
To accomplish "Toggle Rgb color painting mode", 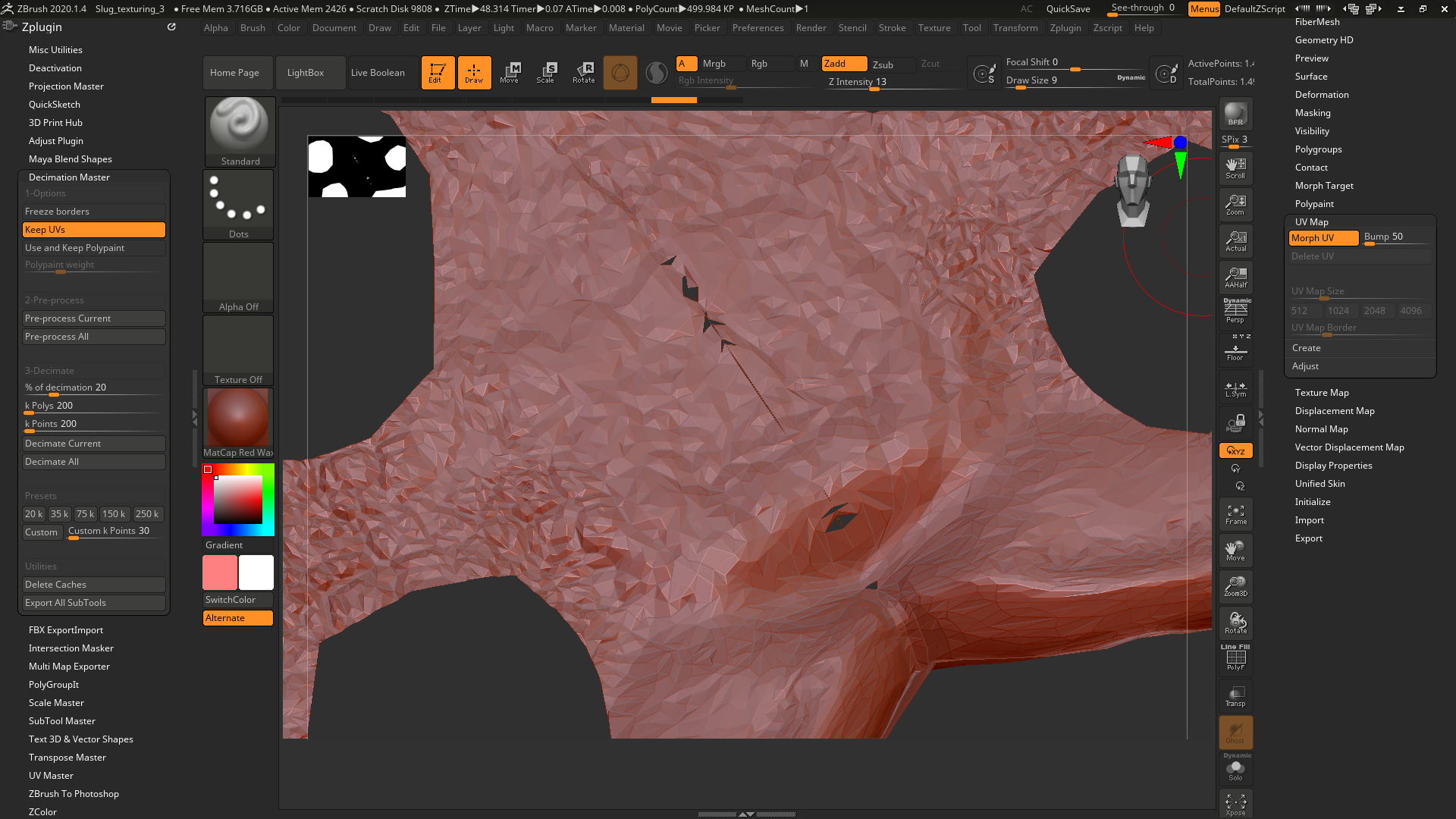I will pyautogui.click(x=760, y=63).
